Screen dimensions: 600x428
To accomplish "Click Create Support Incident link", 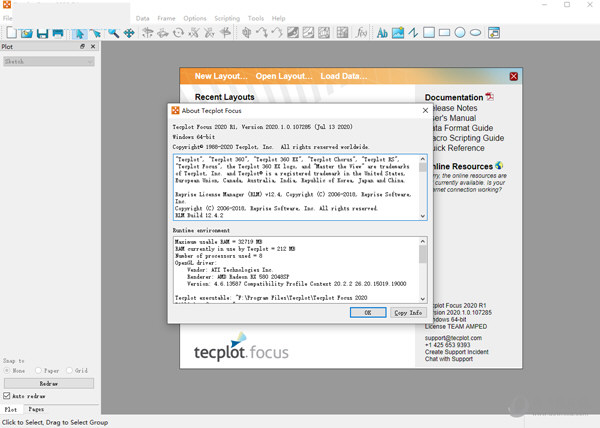I will click(x=457, y=352).
